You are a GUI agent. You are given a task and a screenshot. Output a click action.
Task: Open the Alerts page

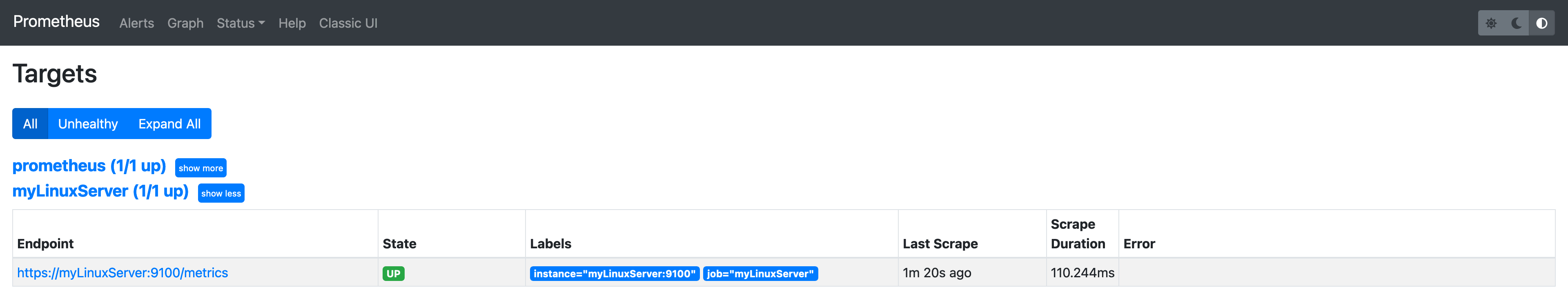136,23
